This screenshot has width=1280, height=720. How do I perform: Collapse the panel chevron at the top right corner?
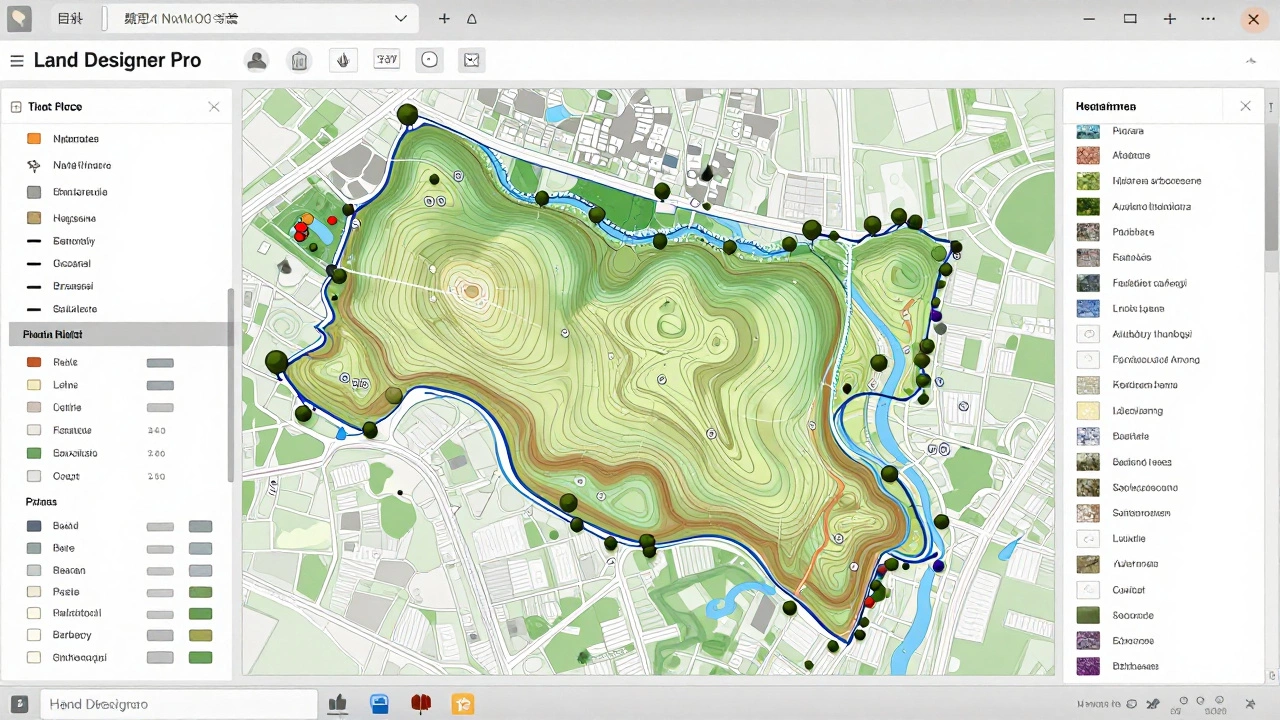pyautogui.click(x=1251, y=60)
